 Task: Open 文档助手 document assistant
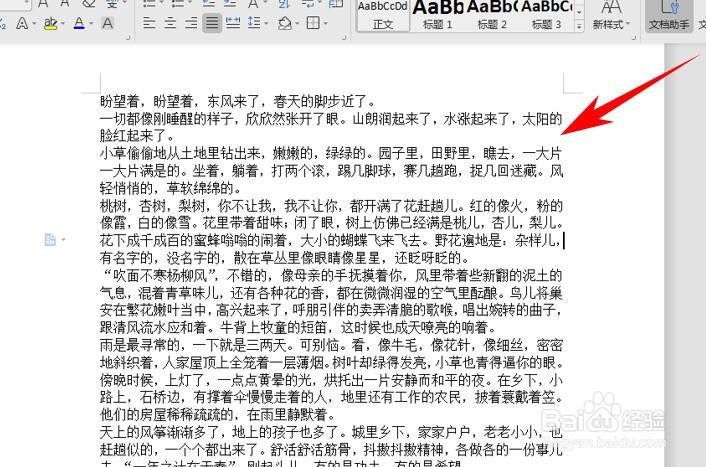(x=669, y=15)
